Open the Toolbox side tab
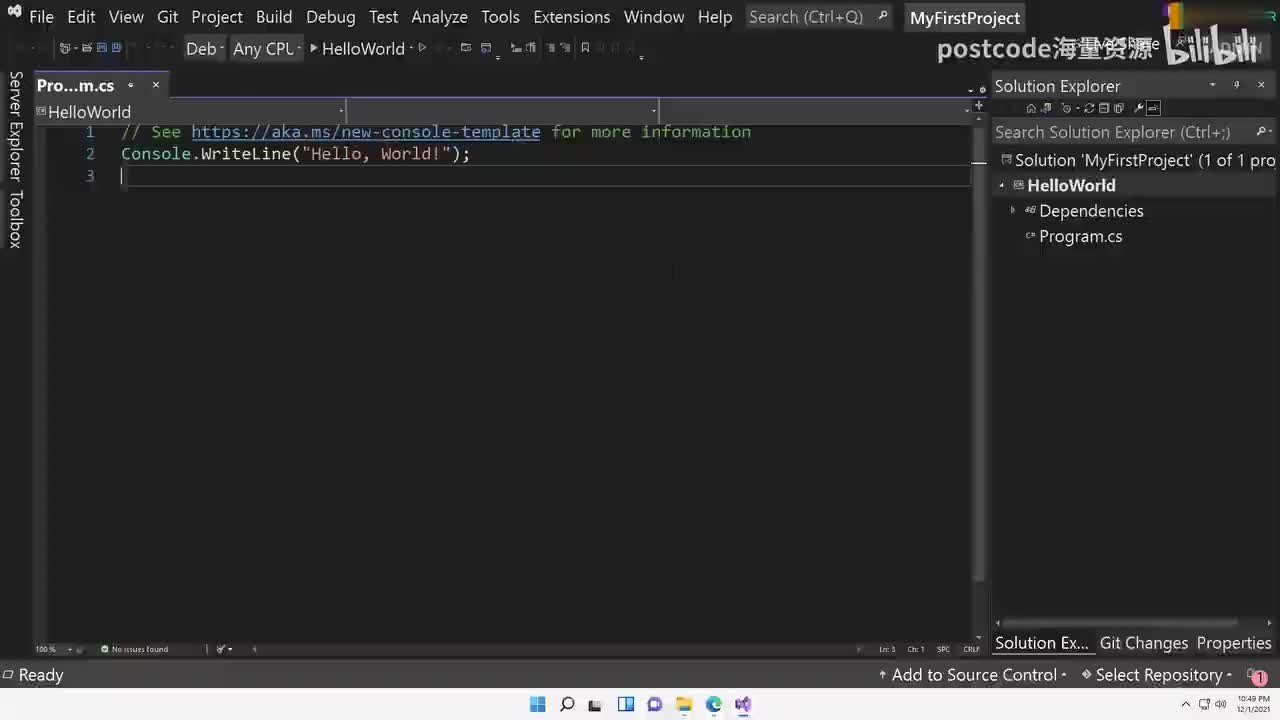Viewport: 1280px width, 720px height. tap(15, 219)
